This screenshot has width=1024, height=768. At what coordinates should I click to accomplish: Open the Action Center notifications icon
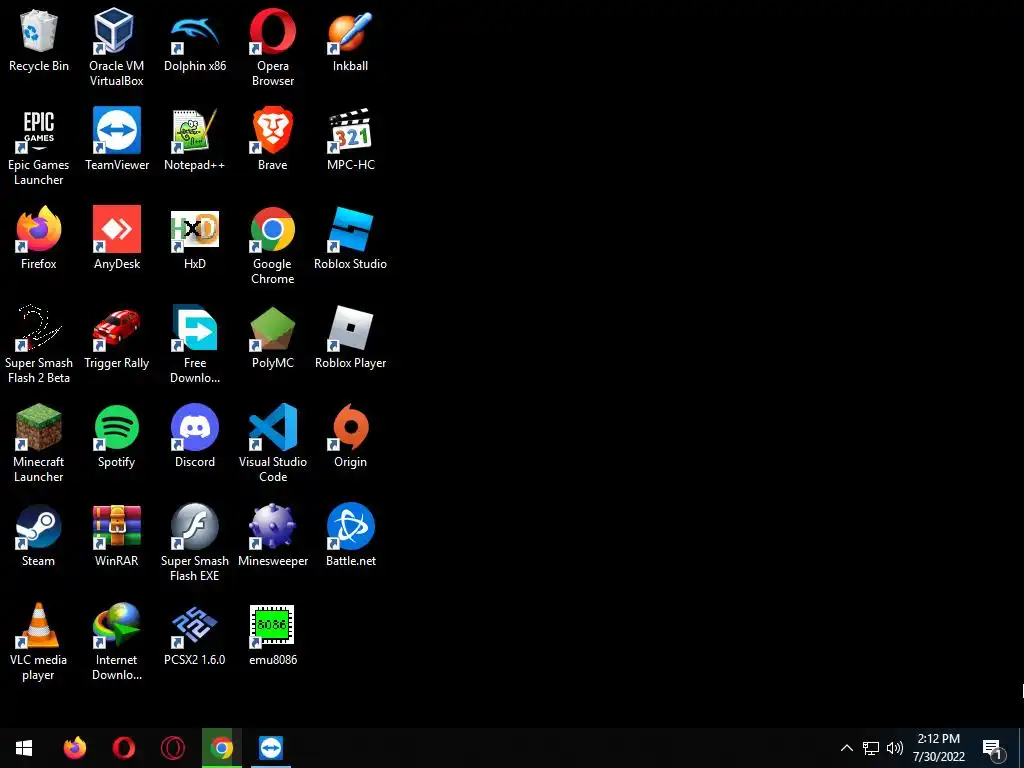(x=993, y=750)
